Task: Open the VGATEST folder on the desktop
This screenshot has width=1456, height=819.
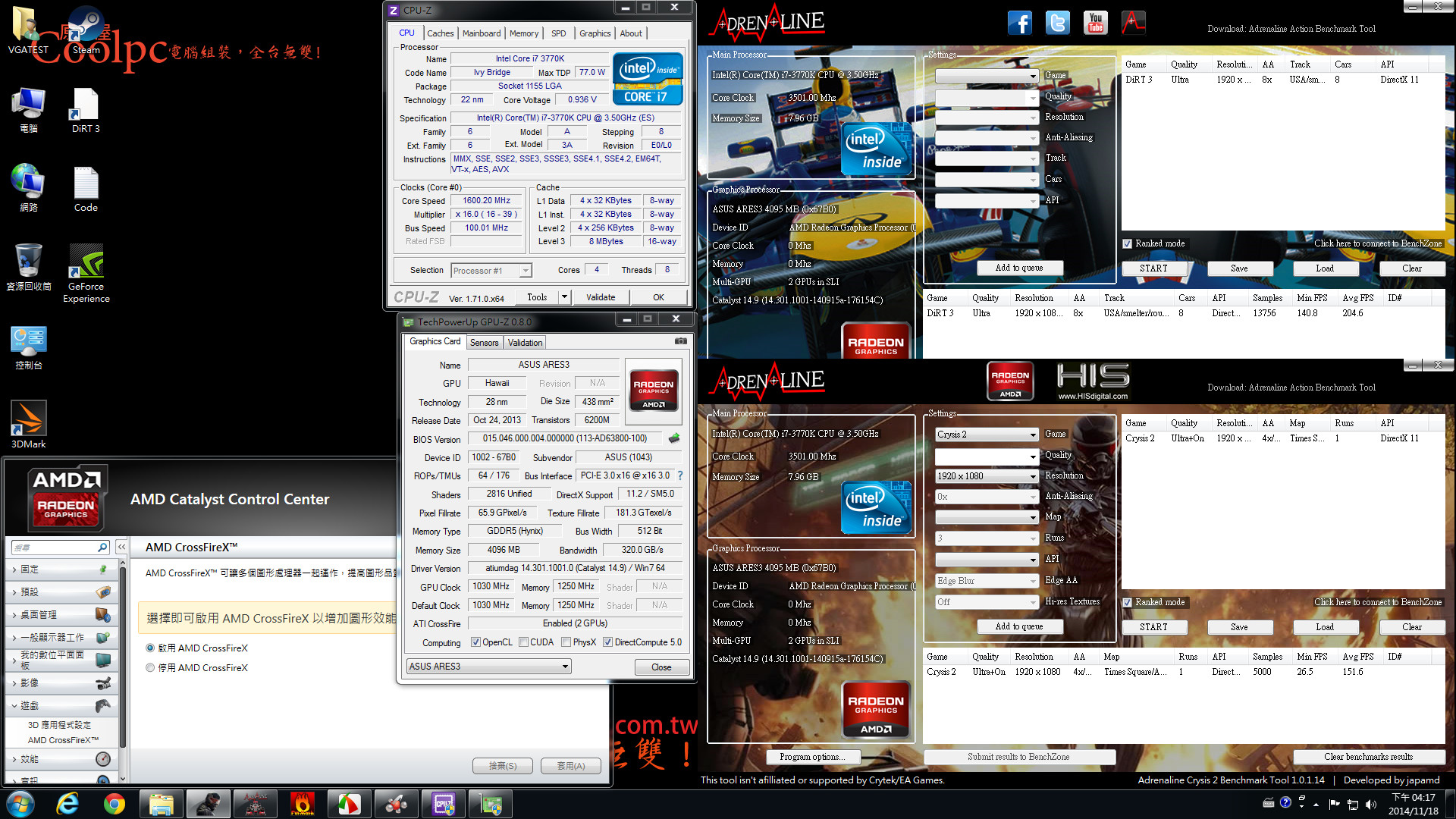Action: 28,31
